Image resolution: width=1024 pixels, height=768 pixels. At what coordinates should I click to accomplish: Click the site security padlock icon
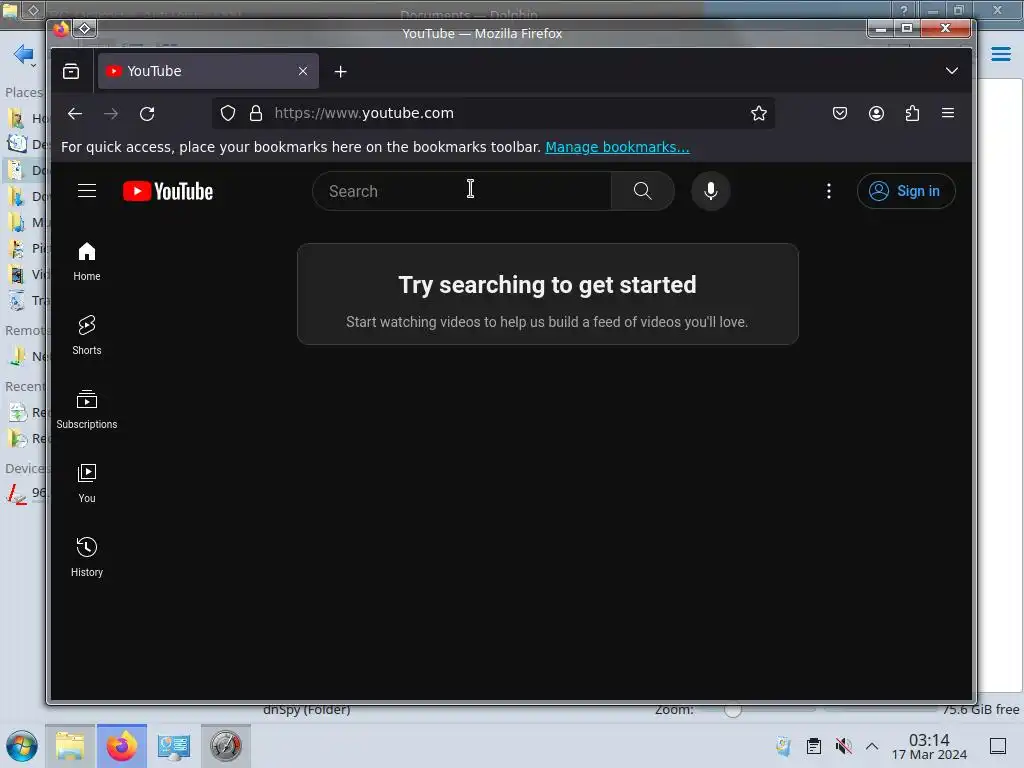point(256,114)
